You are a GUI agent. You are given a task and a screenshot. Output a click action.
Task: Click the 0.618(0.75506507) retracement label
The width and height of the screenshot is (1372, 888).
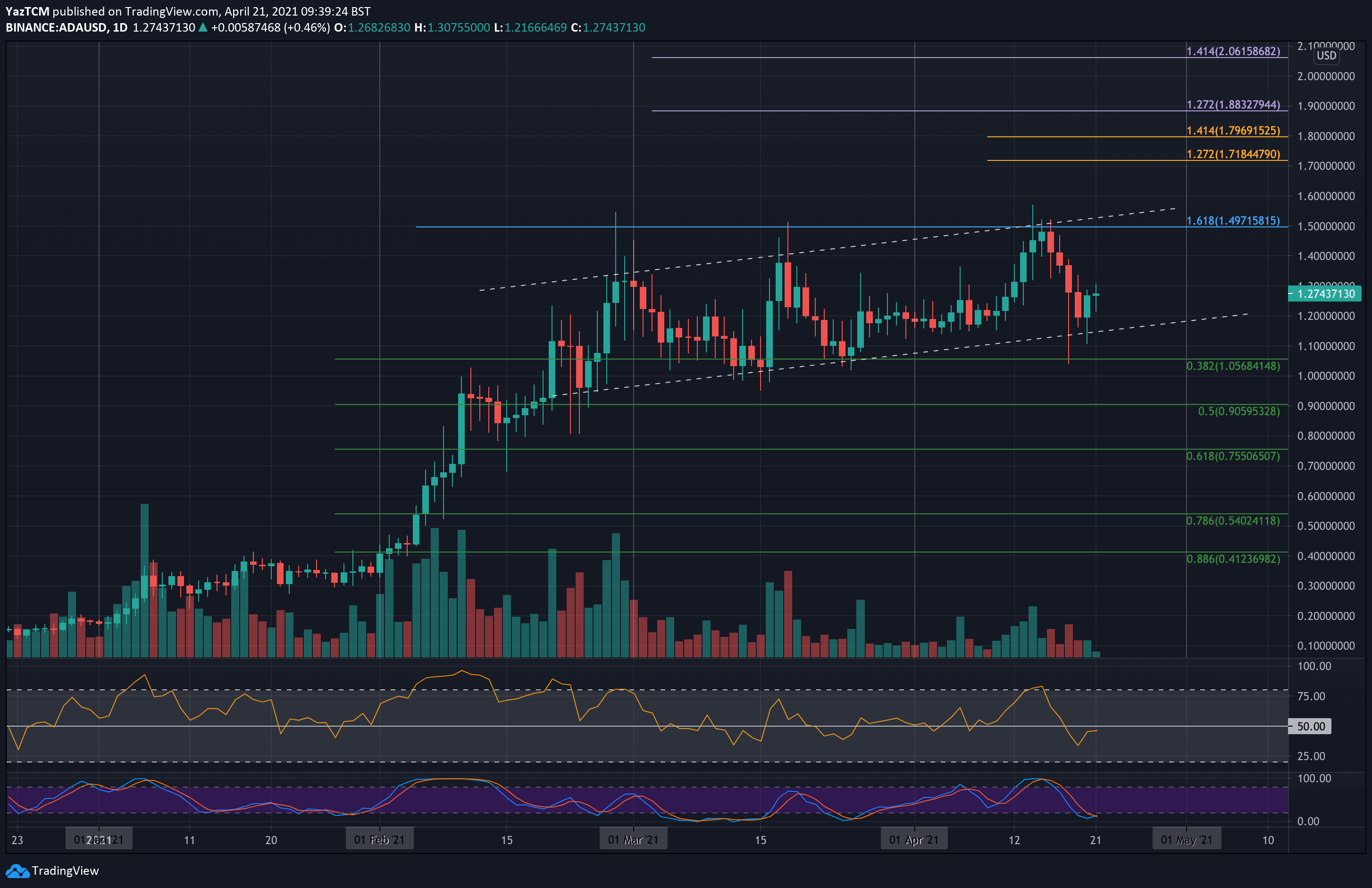[1233, 456]
